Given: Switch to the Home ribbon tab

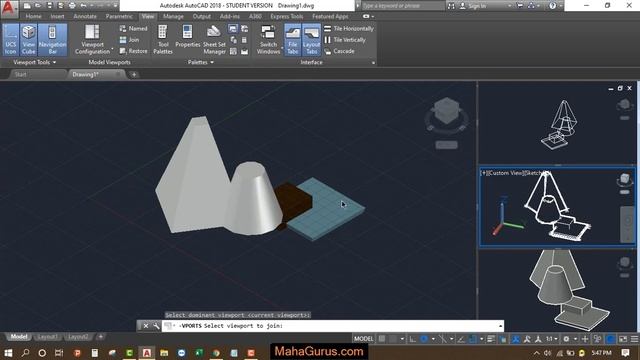Looking at the screenshot, I should click(x=33, y=16).
